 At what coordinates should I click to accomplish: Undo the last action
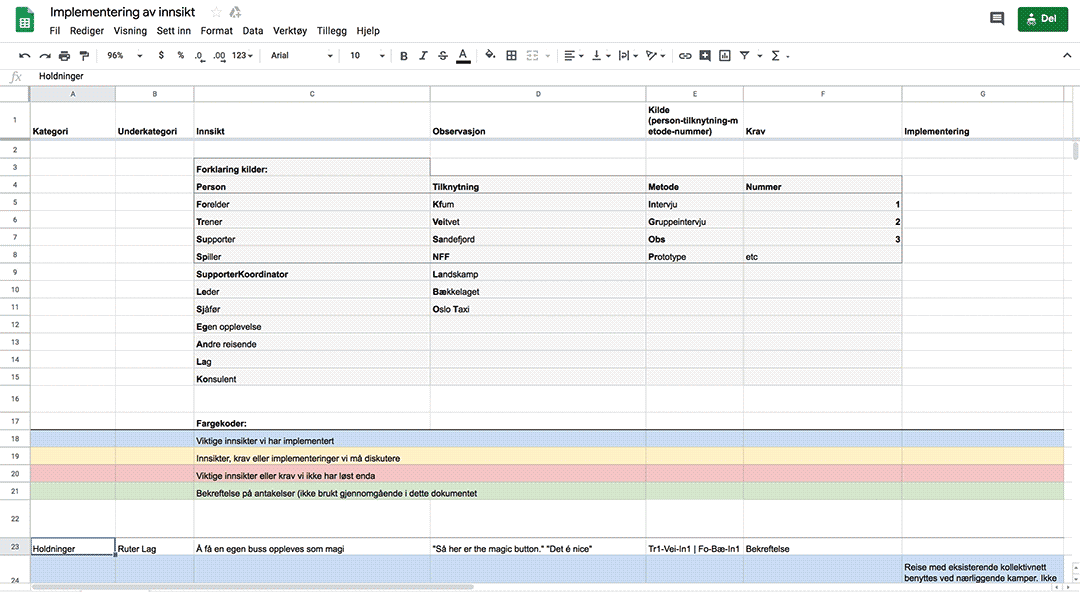click(25, 56)
